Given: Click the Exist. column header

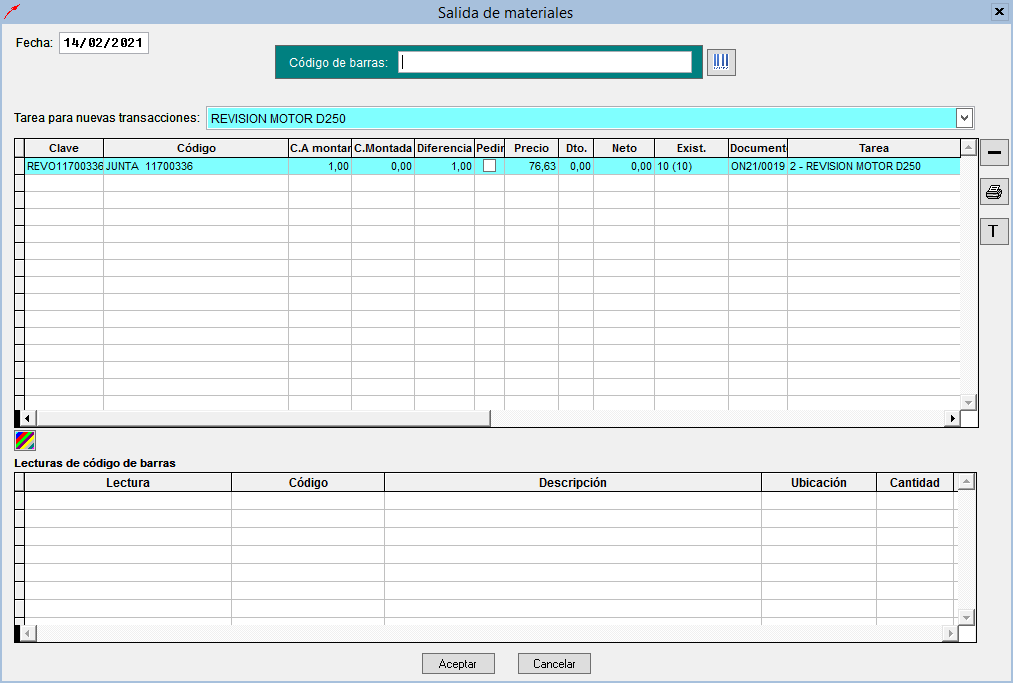Looking at the screenshot, I should click(x=691, y=148).
